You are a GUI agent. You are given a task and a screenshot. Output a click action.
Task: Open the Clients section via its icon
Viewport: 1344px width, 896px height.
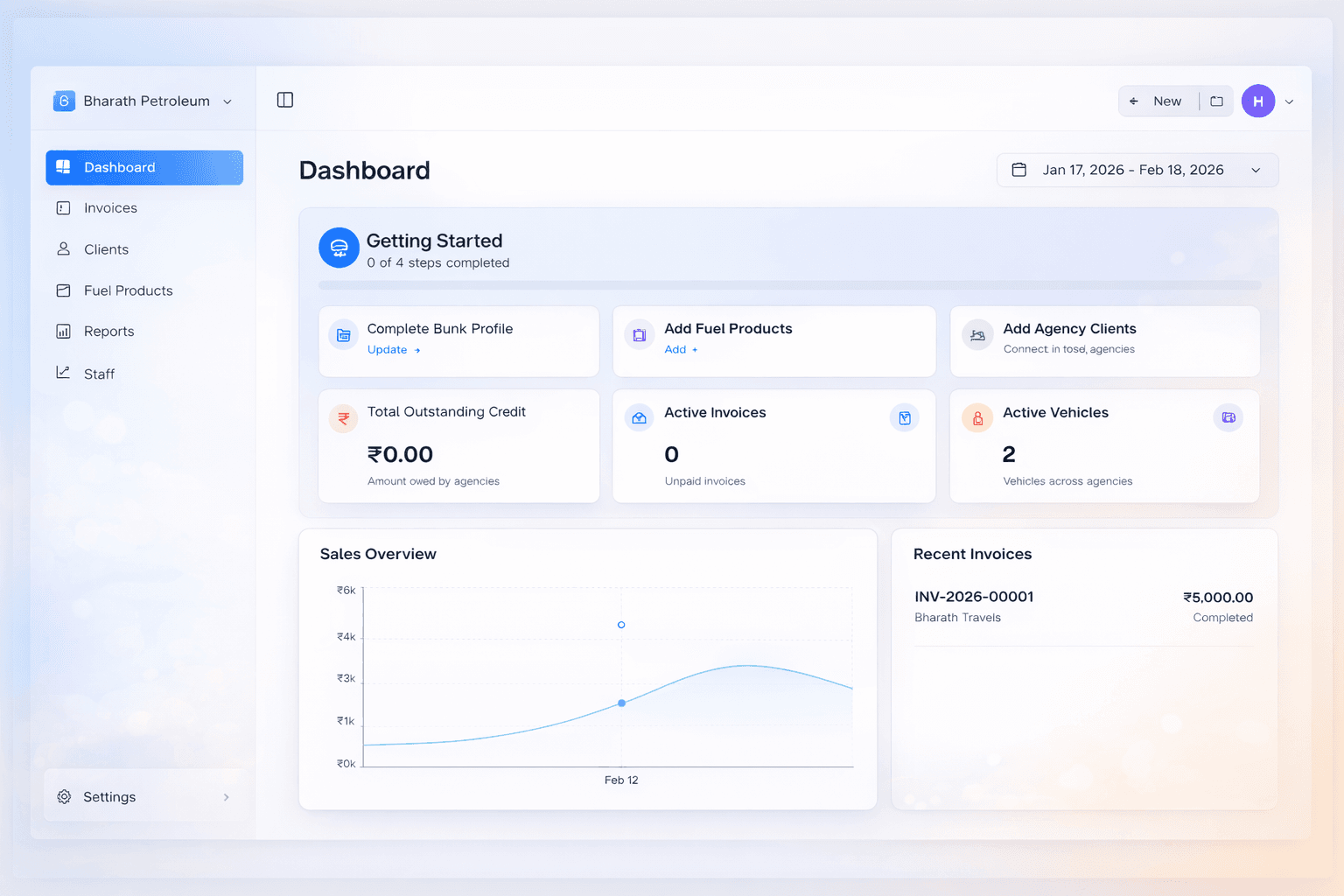63,248
